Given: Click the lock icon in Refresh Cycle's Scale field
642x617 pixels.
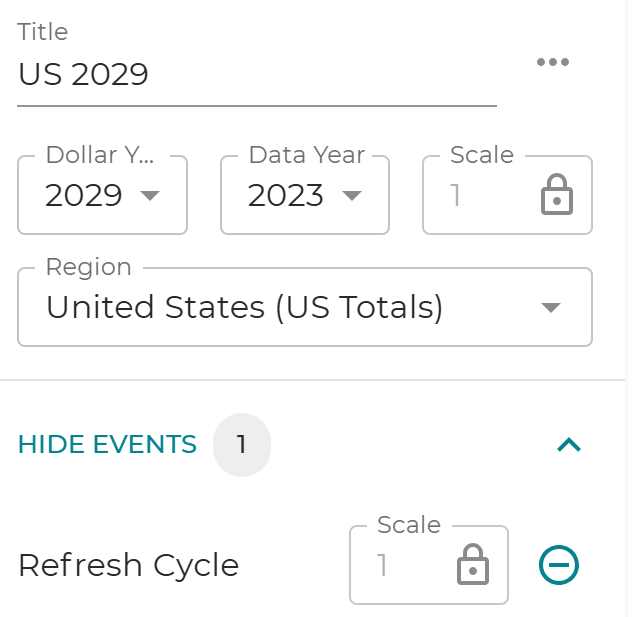Looking at the screenshot, I should [x=472, y=566].
